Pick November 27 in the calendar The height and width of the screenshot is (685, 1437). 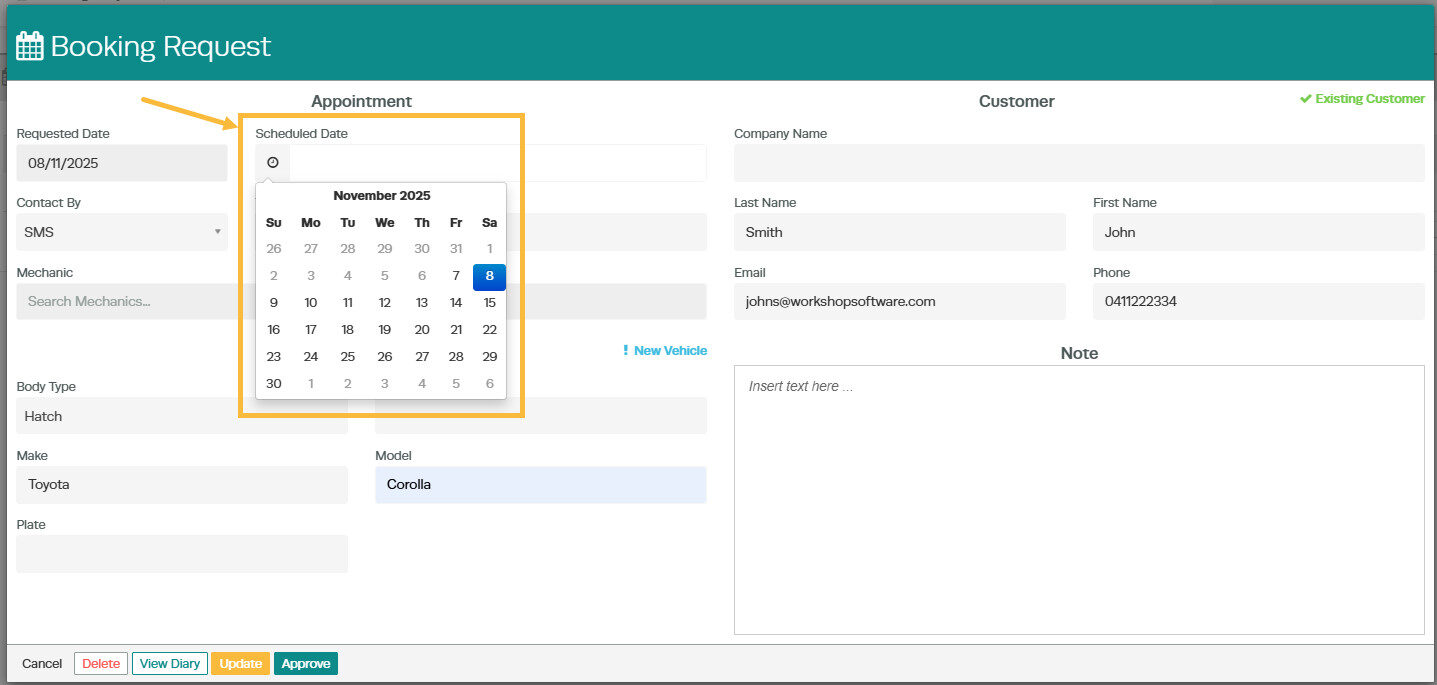[422, 357]
